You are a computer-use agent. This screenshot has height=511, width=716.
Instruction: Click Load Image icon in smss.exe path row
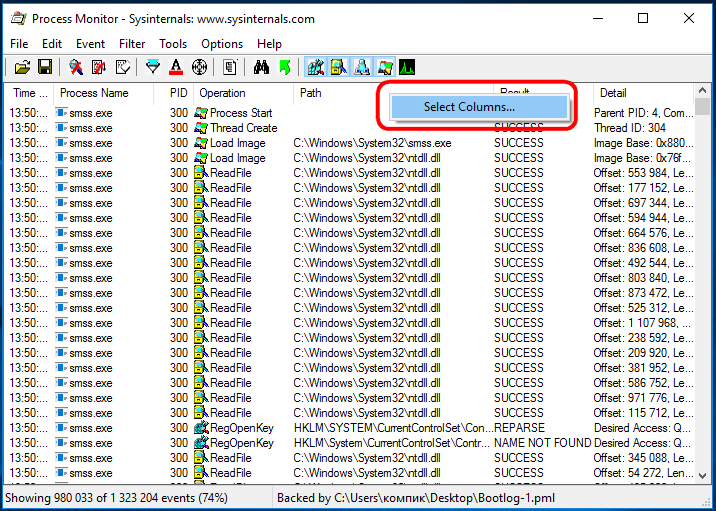pos(201,143)
